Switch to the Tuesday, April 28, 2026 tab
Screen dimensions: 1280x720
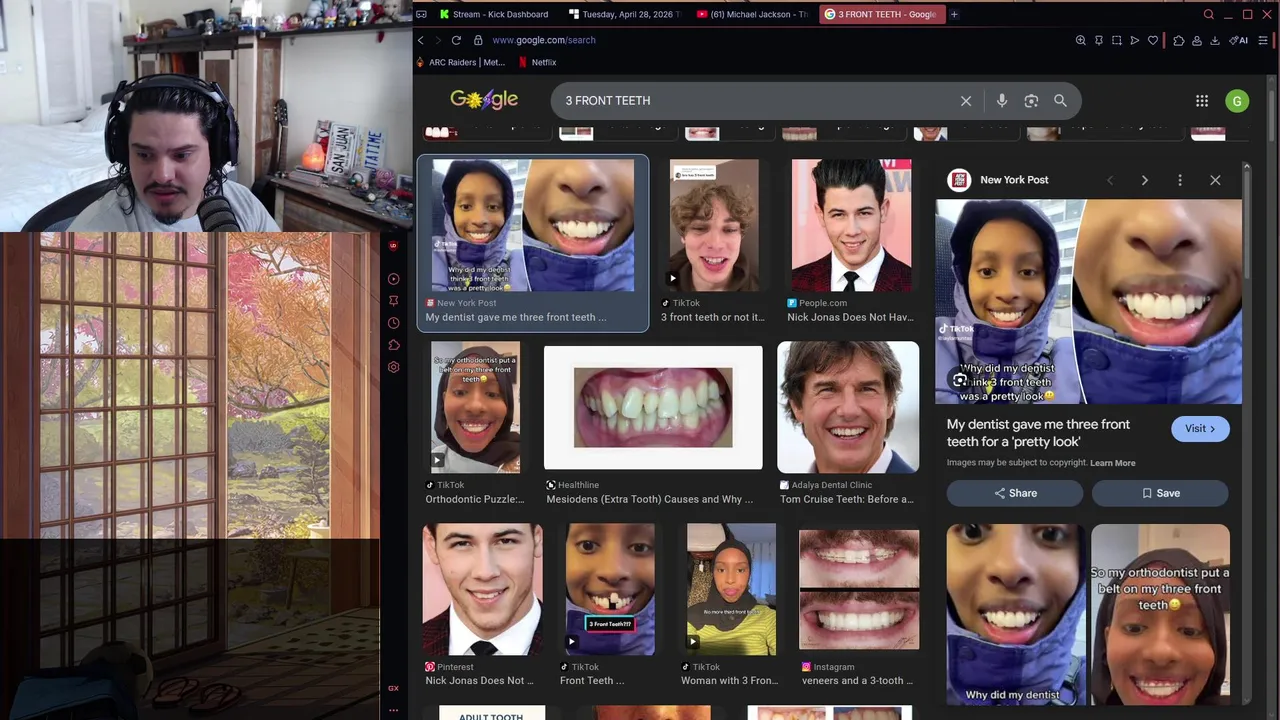pos(625,14)
